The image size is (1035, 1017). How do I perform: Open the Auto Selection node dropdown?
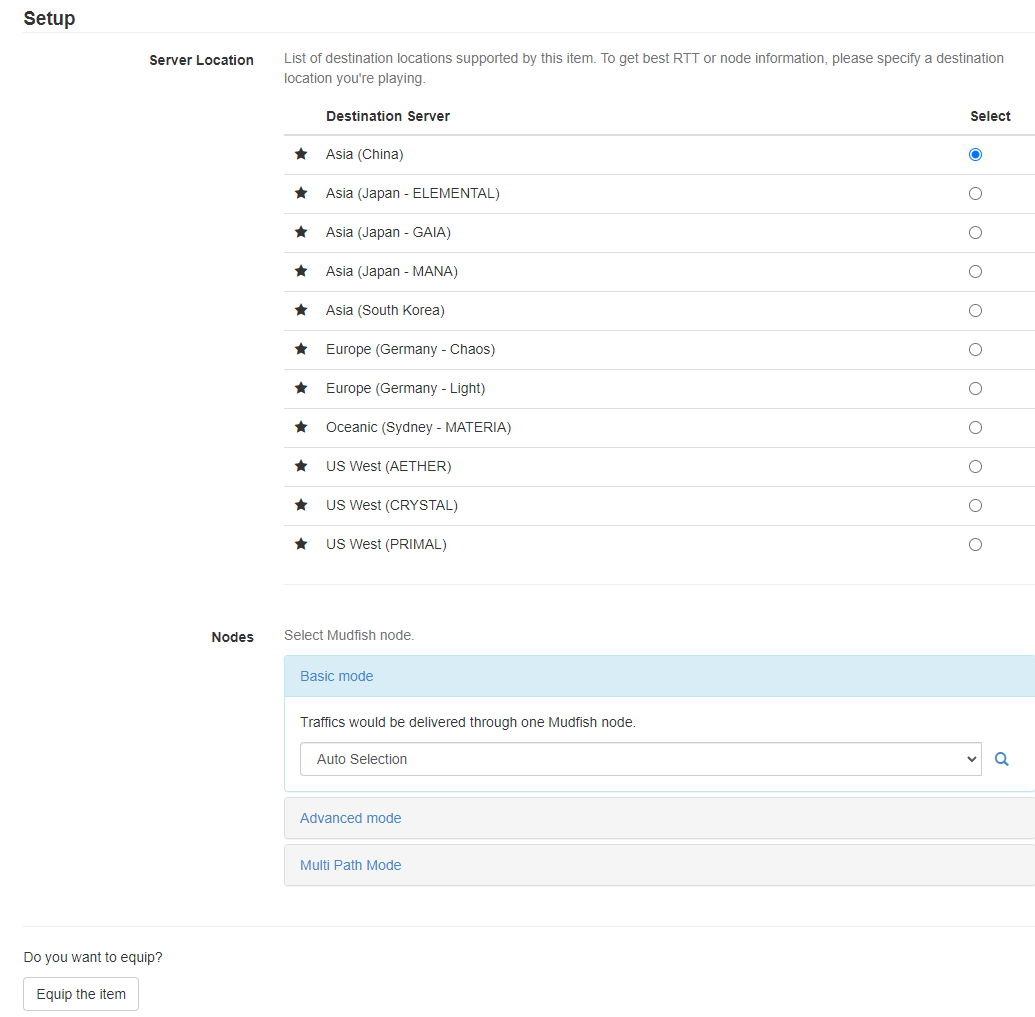tap(640, 759)
